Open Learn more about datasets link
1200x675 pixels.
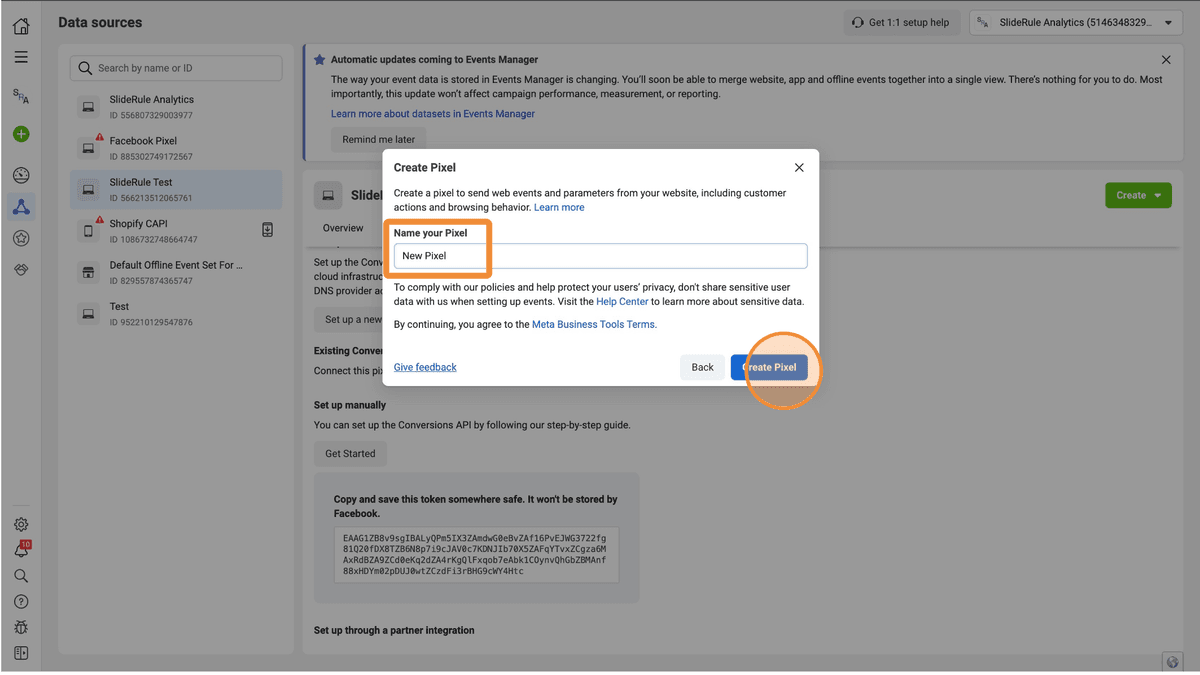pos(433,114)
